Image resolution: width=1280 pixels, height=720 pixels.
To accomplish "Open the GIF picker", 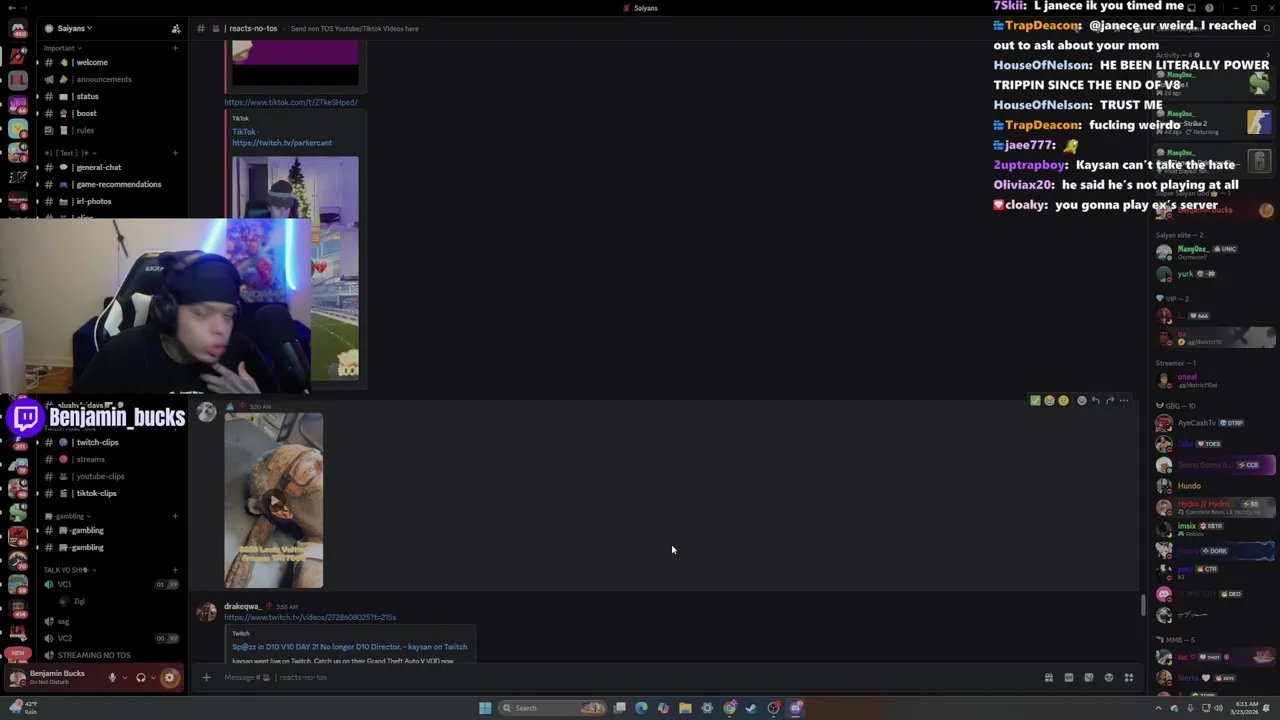I will (x=1068, y=677).
